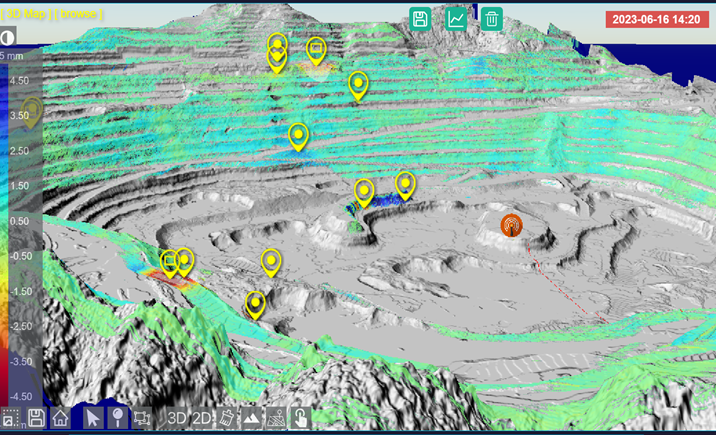Click the orange radar station icon
This screenshot has width=716, height=435.
pos(511,225)
